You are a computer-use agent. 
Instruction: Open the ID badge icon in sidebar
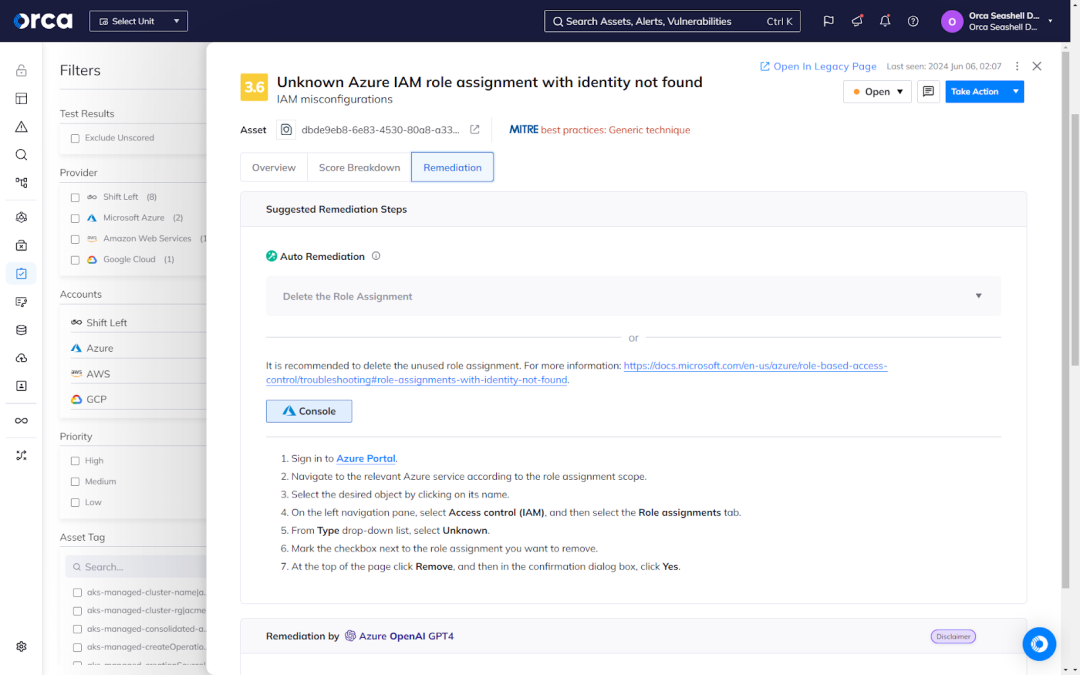click(x=21, y=386)
